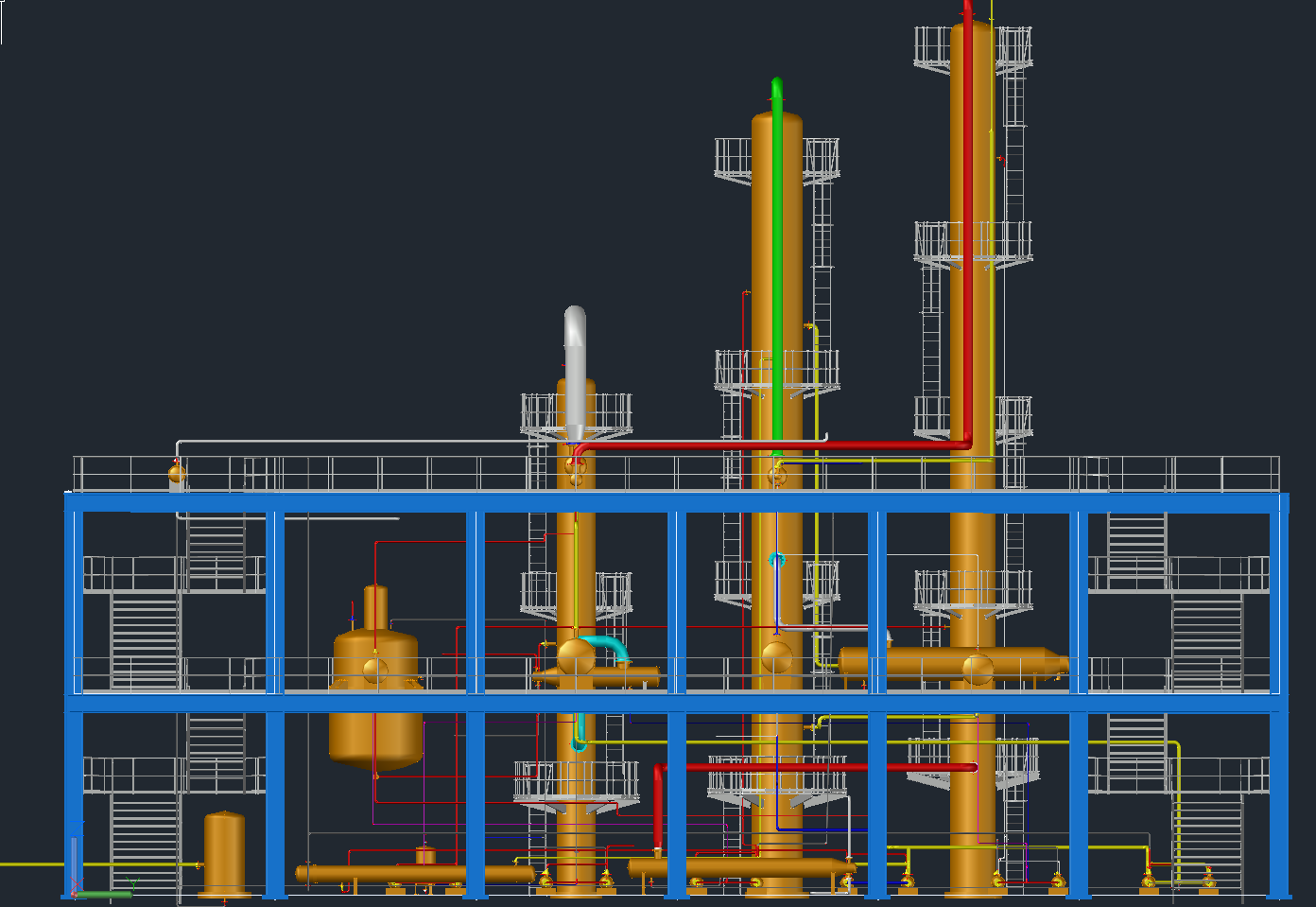Select the horizontal drum at ground level center
1316x907 pixels.
point(742,867)
